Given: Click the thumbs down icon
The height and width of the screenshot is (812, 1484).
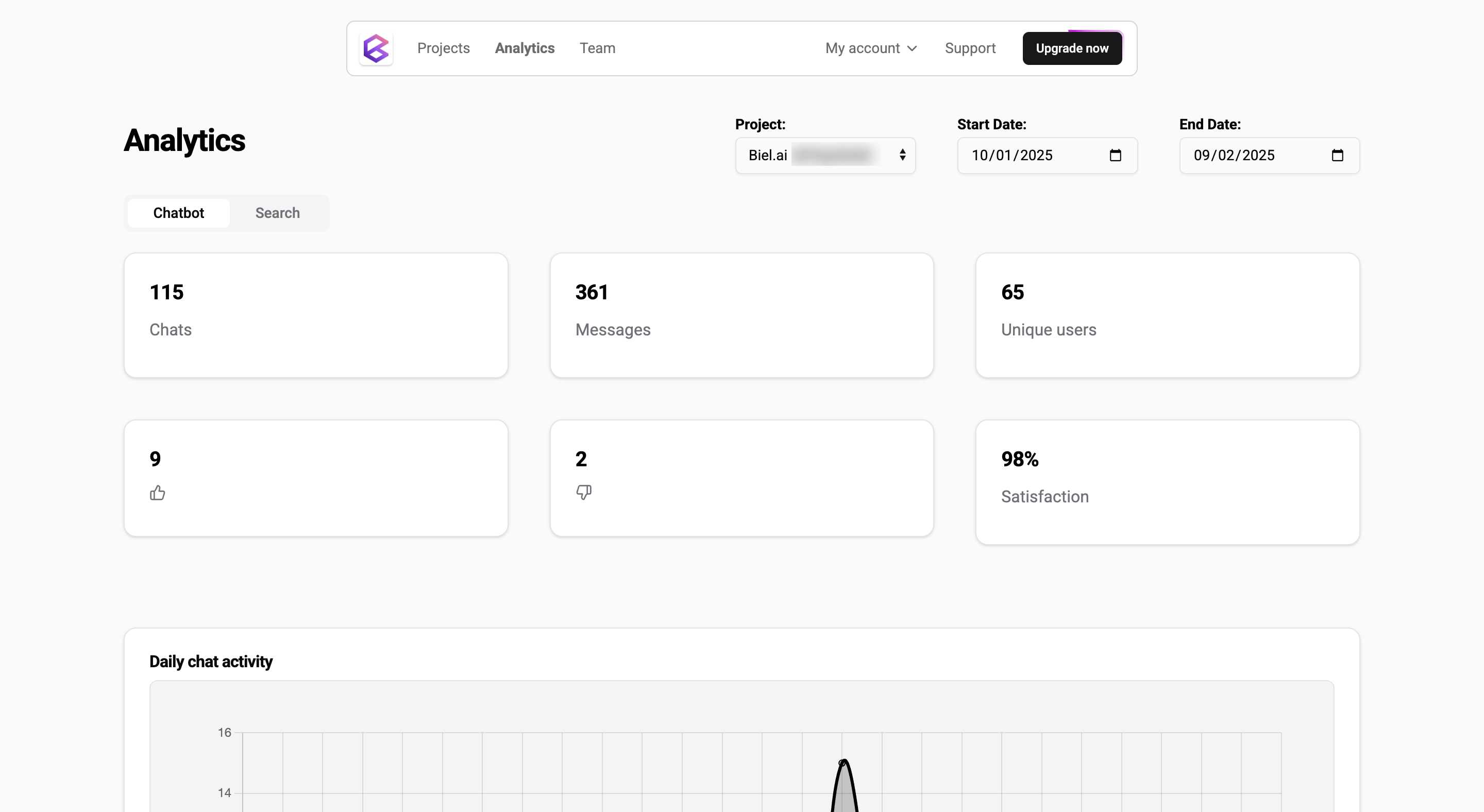Looking at the screenshot, I should pos(583,492).
